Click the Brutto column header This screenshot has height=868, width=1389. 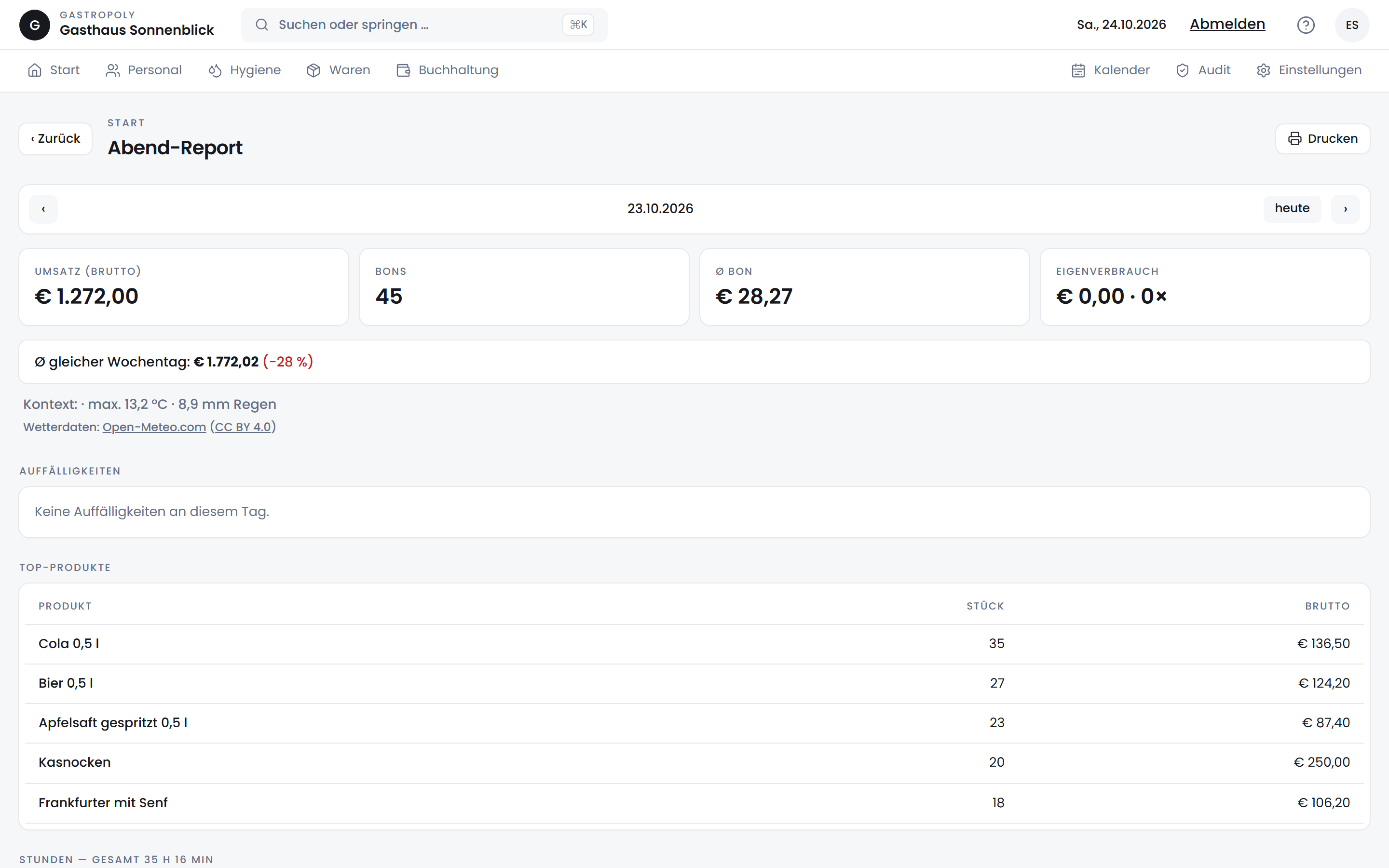pyautogui.click(x=1327, y=606)
